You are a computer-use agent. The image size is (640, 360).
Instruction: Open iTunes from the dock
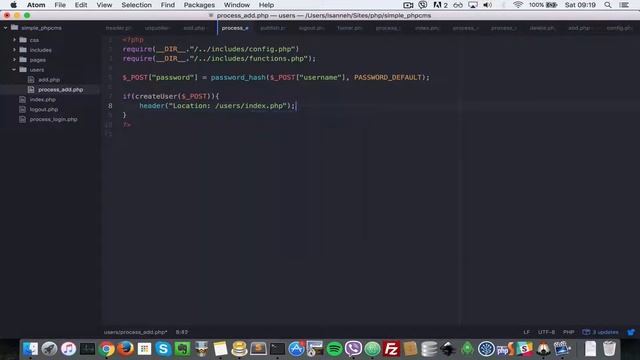[x=68, y=349]
